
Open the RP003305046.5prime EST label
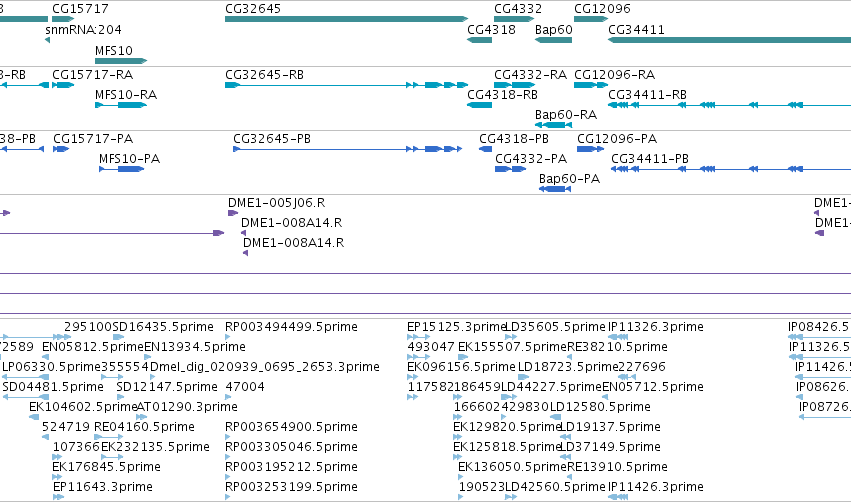pyautogui.click(x=291, y=447)
